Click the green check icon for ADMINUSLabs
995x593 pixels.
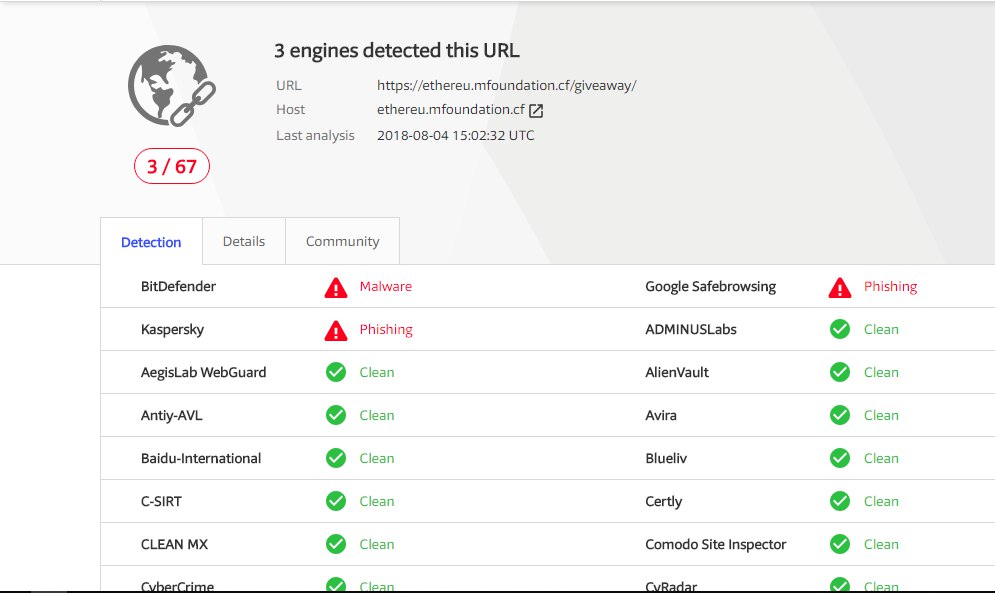click(840, 329)
